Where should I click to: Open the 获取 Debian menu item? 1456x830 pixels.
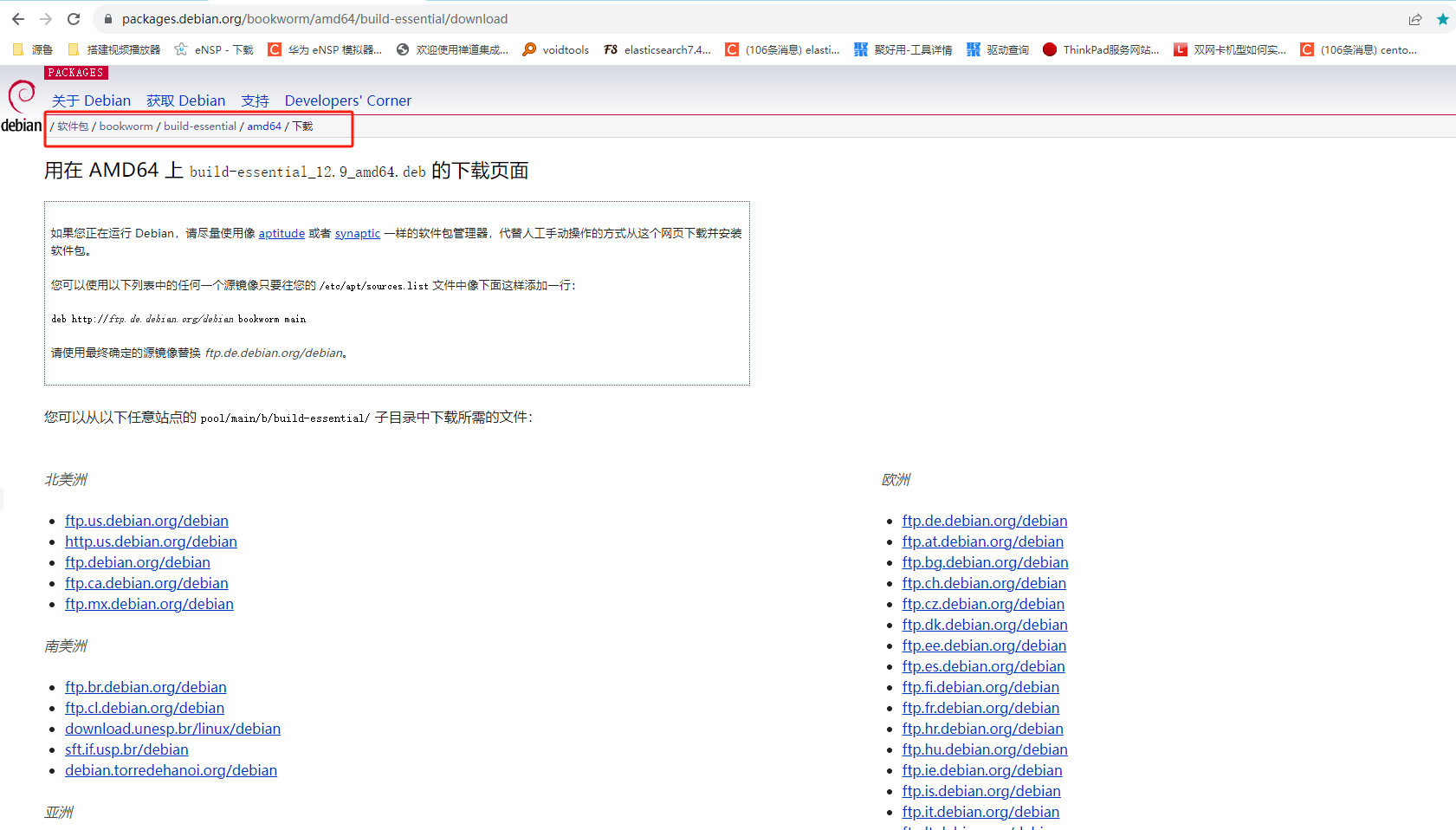point(185,101)
